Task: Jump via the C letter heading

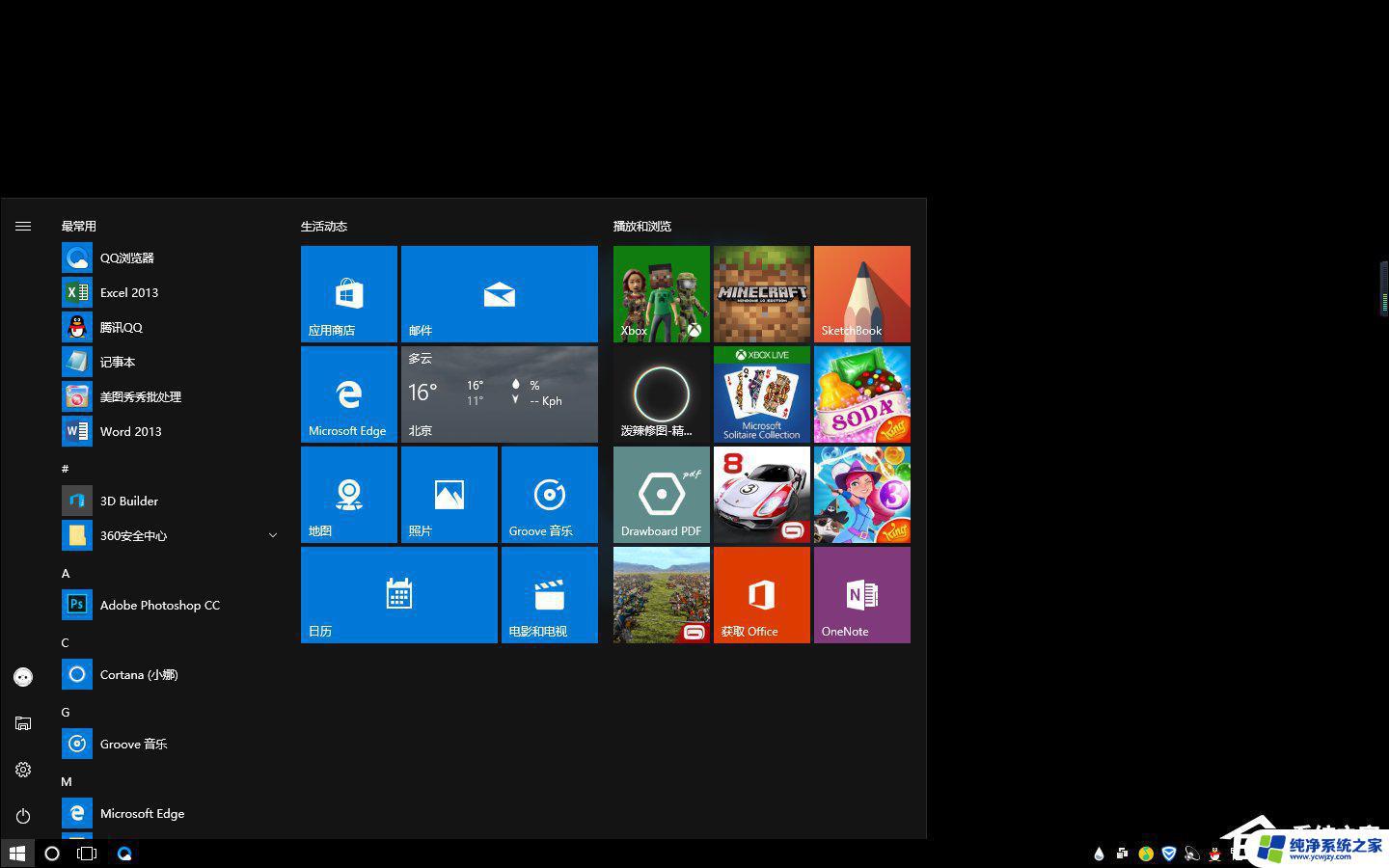Action: coord(66,642)
